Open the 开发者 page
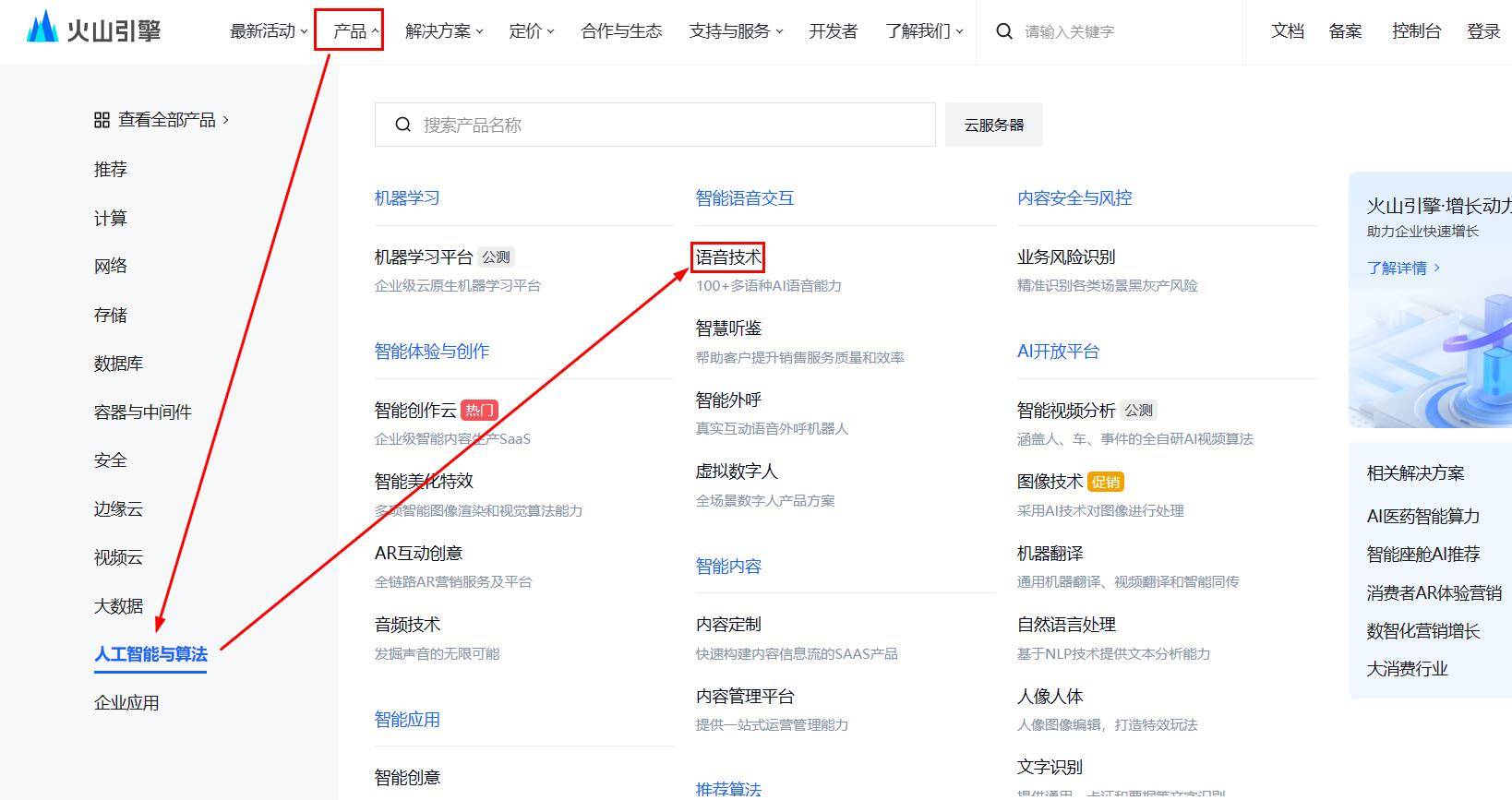 833,31
